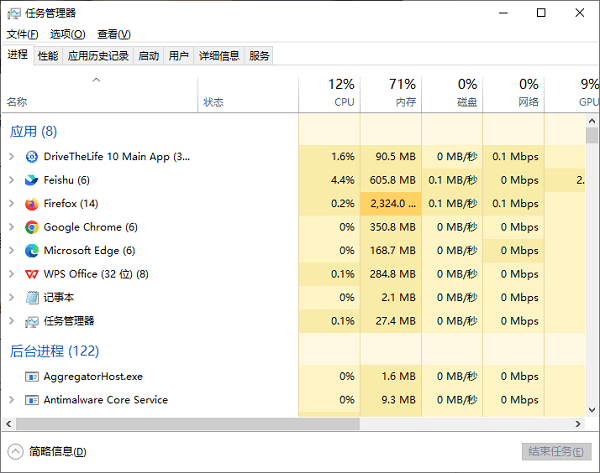Click the WPS Office app icon
The image size is (600, 473).
click(32, 274)
